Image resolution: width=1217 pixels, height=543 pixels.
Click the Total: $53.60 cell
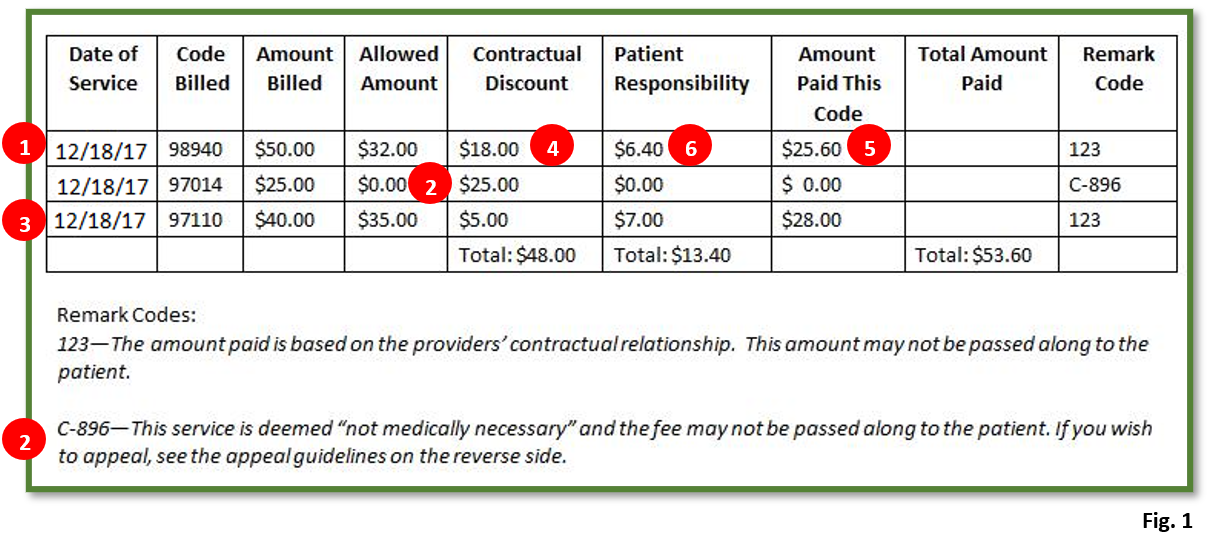[973, 255]
